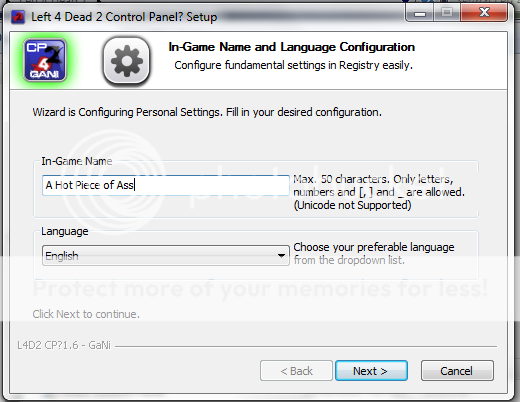Screen dimensions: 520x402
Task: Click the gear settings icon in header
Action: (x=126, y=60)
